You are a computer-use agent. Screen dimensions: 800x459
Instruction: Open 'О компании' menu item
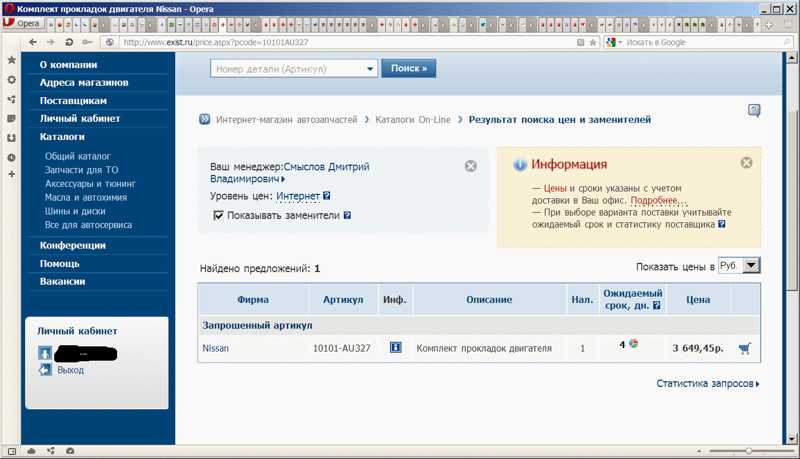click(x=68, y=65)
